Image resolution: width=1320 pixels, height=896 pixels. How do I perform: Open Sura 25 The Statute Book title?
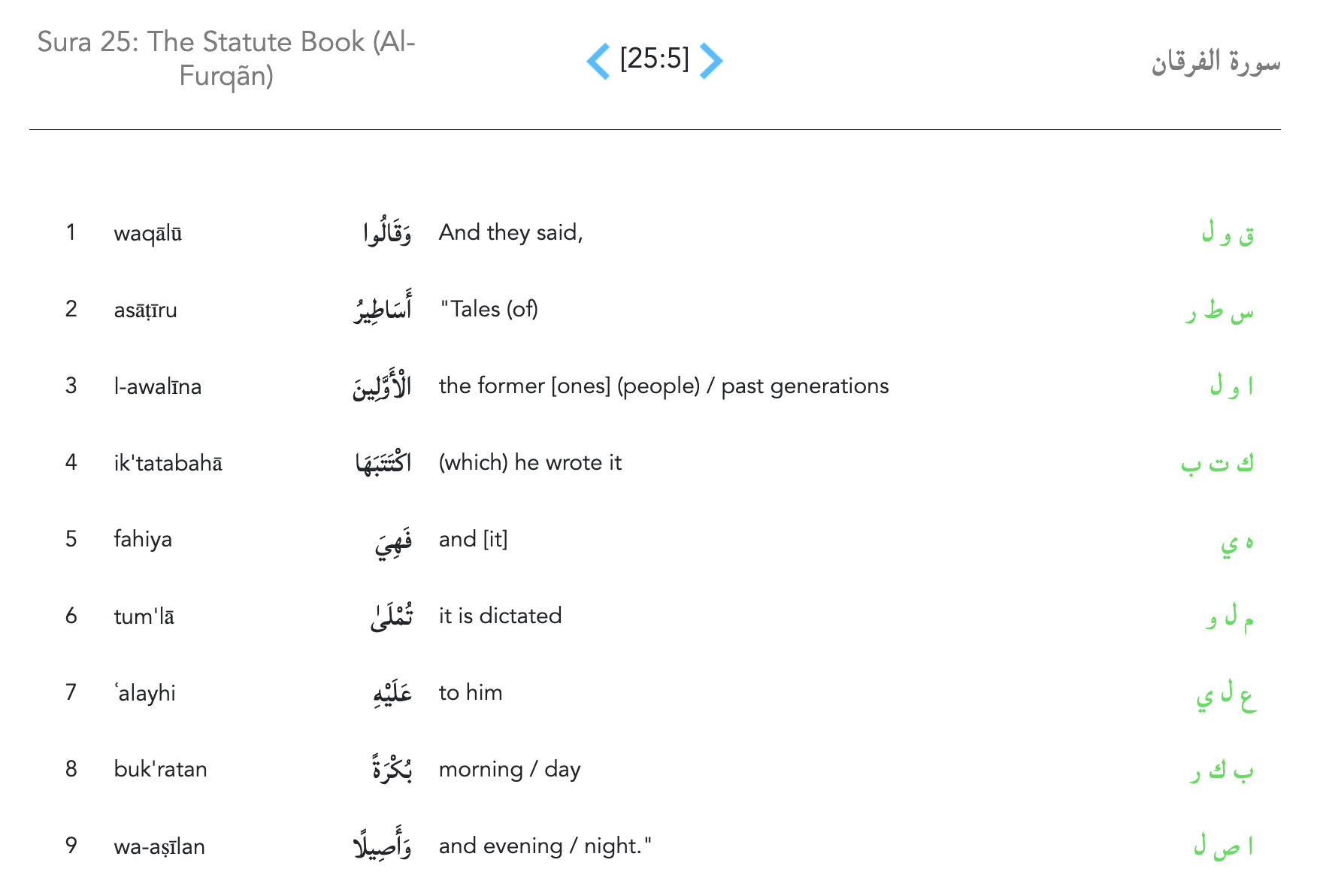[x=226, y=59]
